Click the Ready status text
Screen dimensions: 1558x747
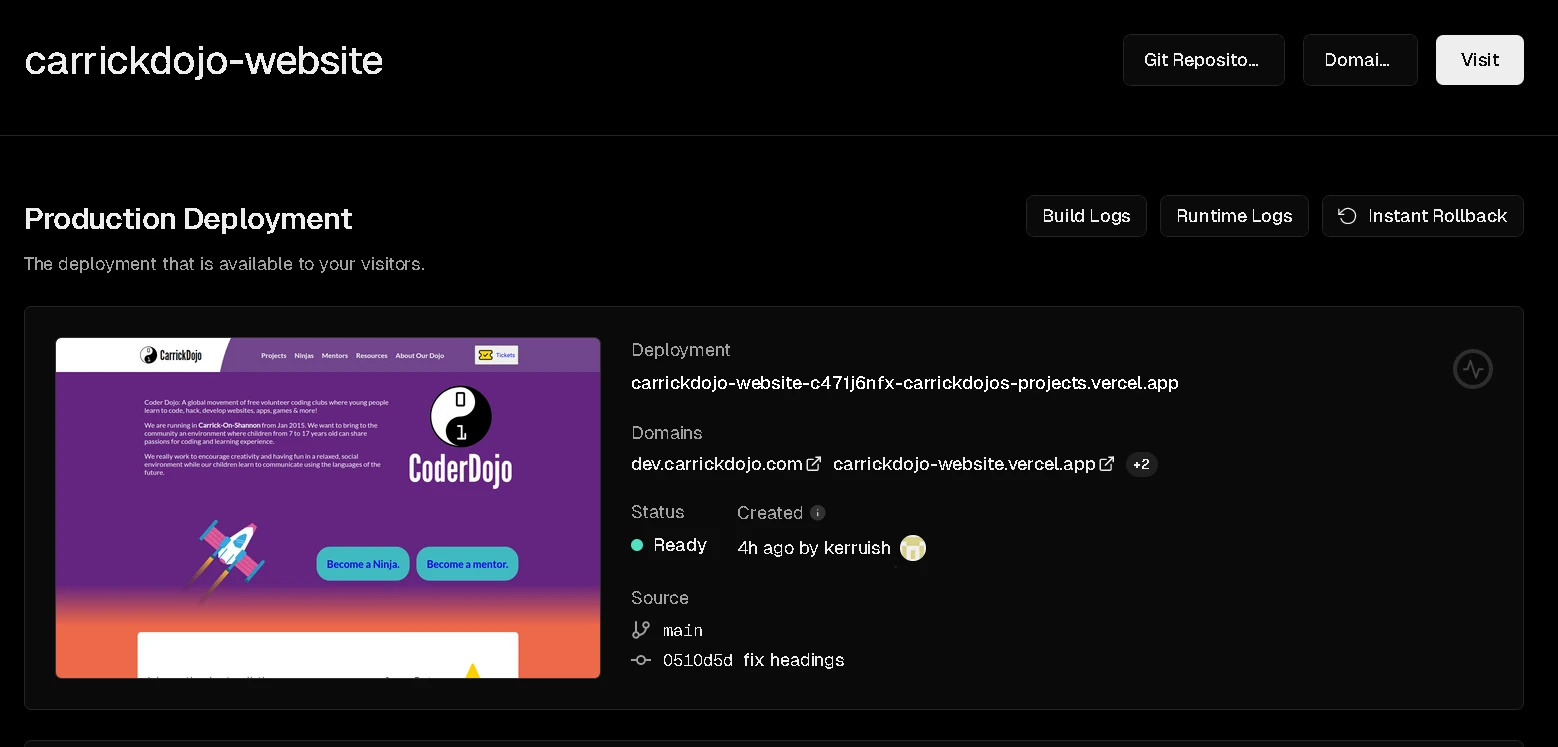point(680,545)
